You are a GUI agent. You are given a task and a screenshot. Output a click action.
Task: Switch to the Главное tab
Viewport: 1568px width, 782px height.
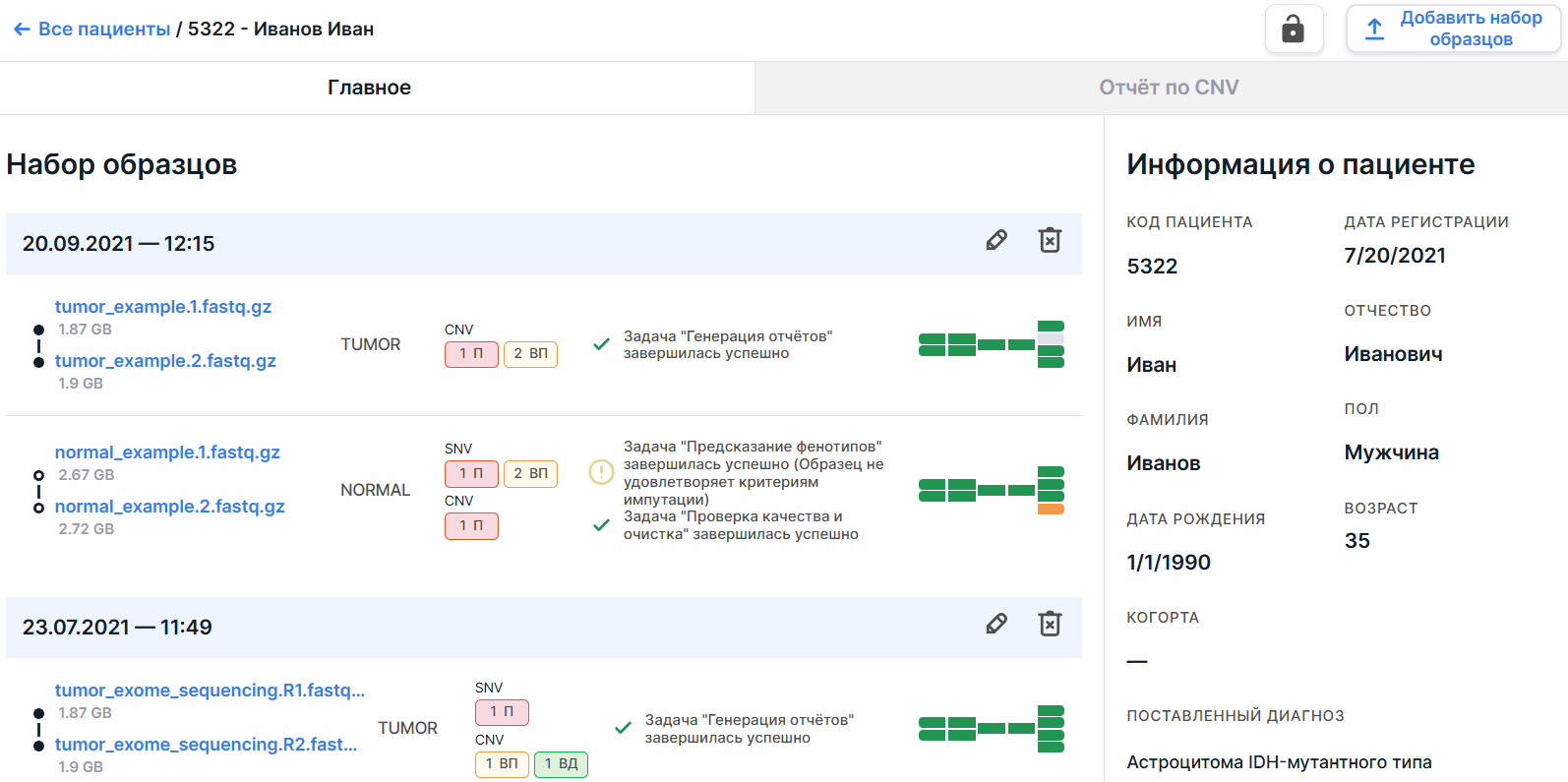coord(369,88)
